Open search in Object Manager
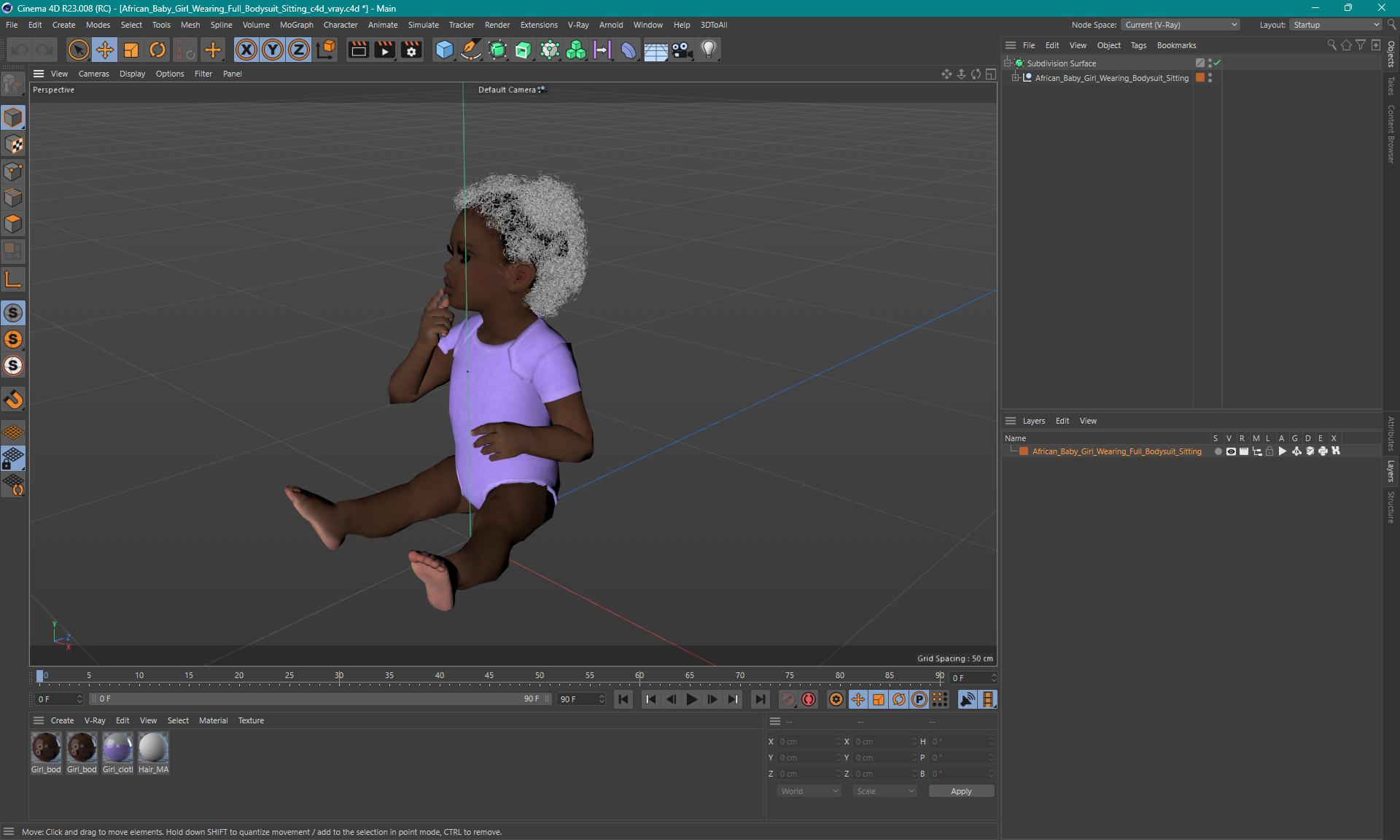Screen dimensions: 1400x840 tap(1331, 45)
